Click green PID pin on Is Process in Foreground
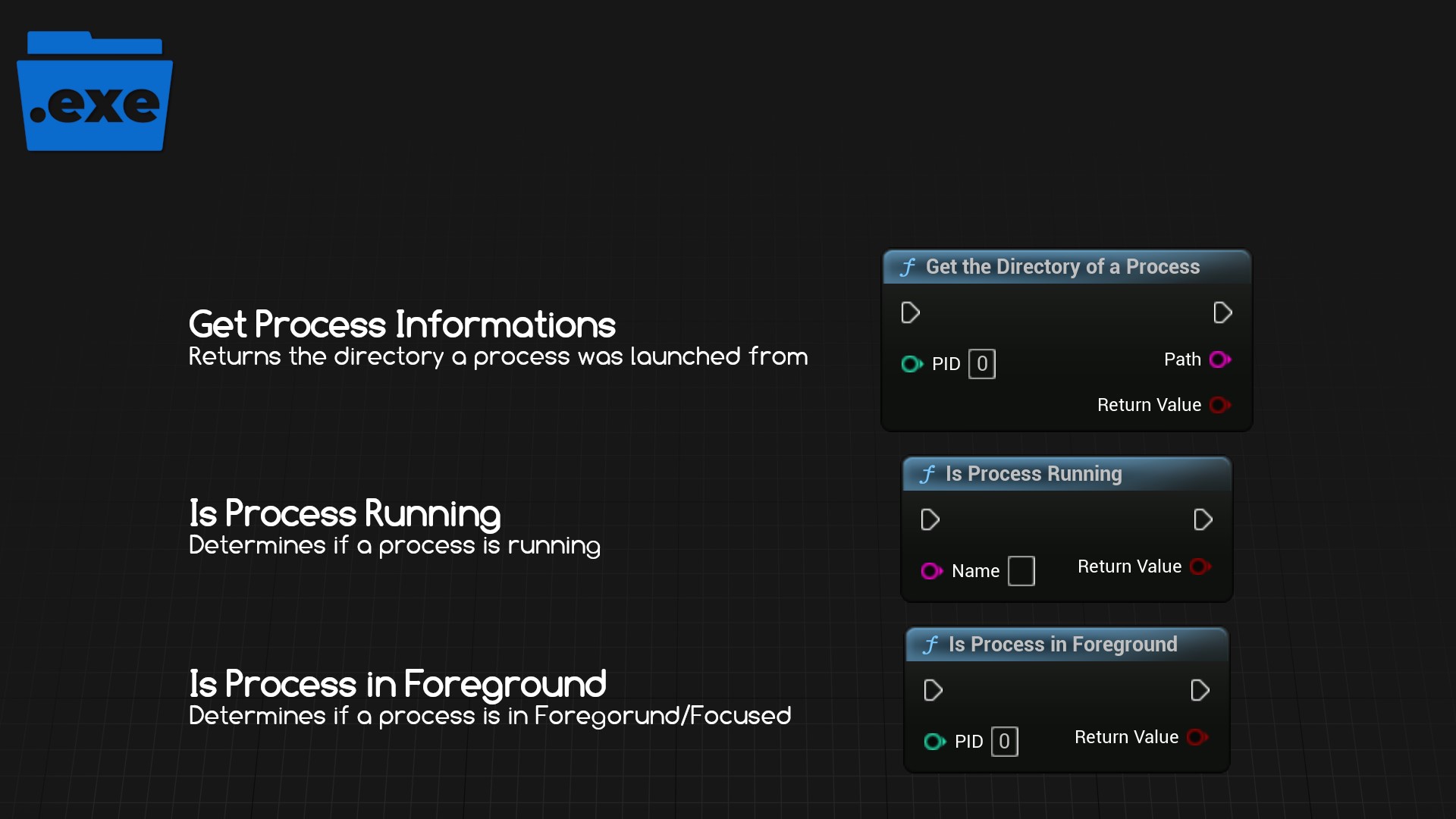This screenshot has width=1456, height=819. click(x=934, y=742)
